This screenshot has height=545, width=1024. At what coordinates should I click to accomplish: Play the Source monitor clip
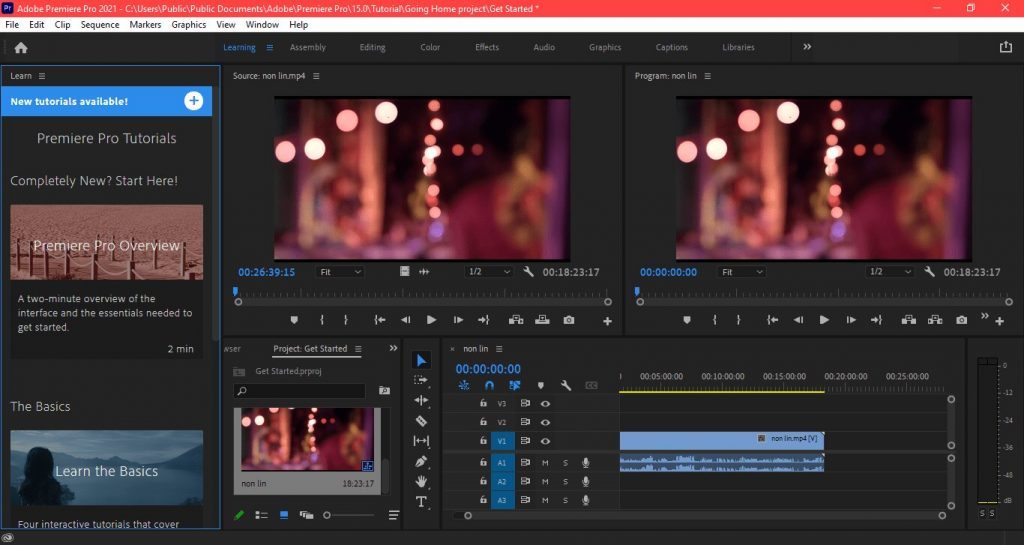(431, 320)
